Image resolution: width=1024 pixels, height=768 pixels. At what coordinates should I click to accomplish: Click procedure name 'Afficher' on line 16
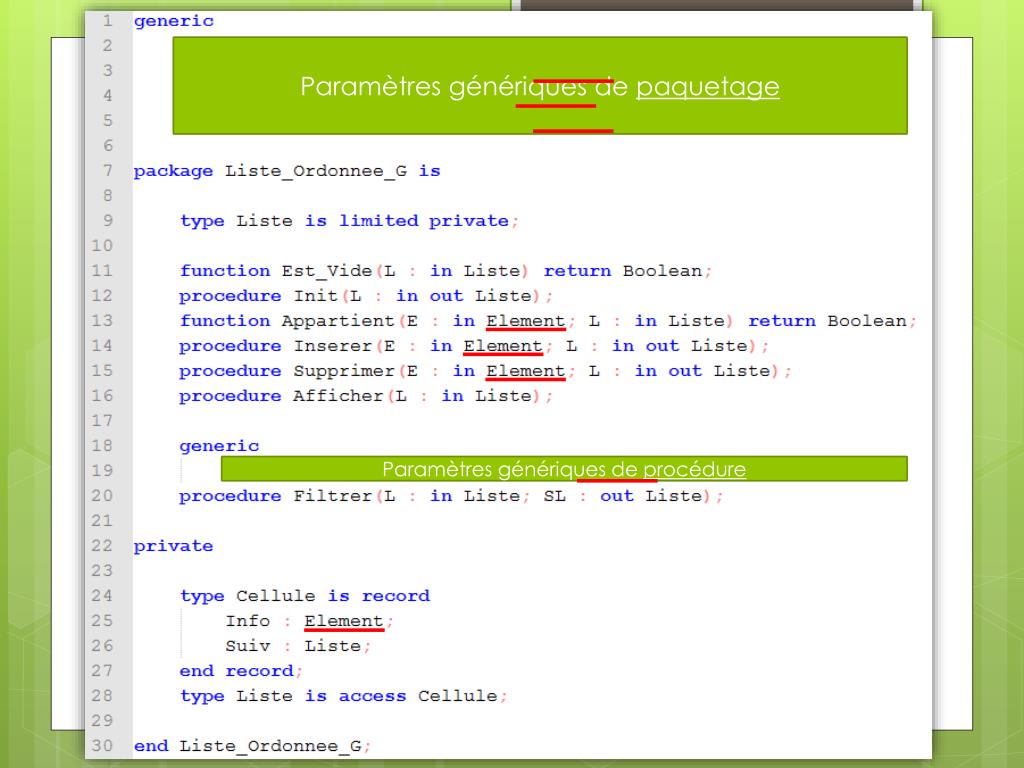click(338, 396)
